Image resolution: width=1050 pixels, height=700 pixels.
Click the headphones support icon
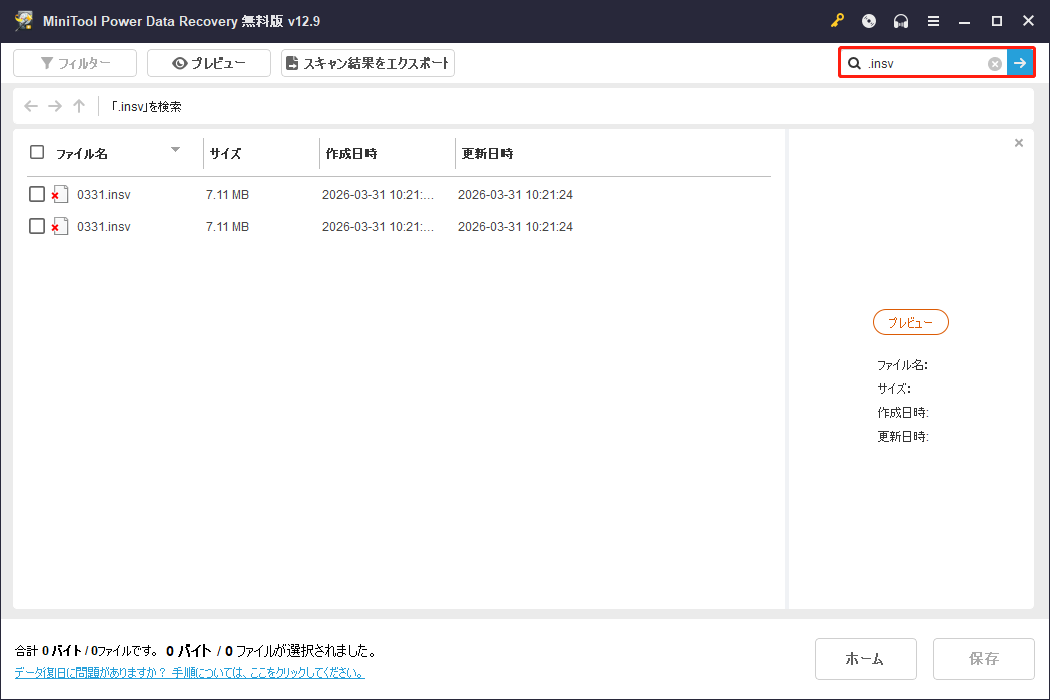click(x=901, y=21)
